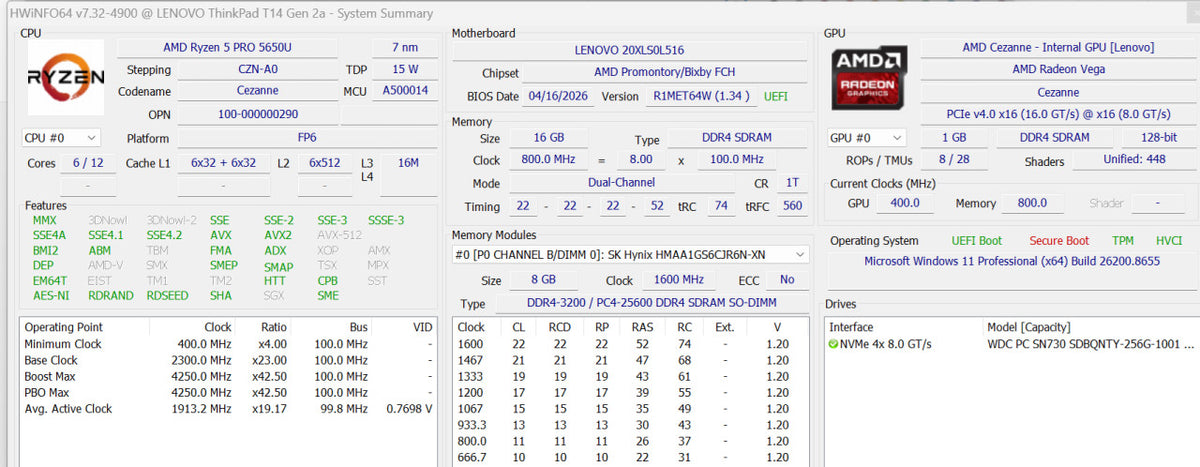Open the CPU #0 selector dropdown
The image size is (1200, 467).
coord(61,138)
